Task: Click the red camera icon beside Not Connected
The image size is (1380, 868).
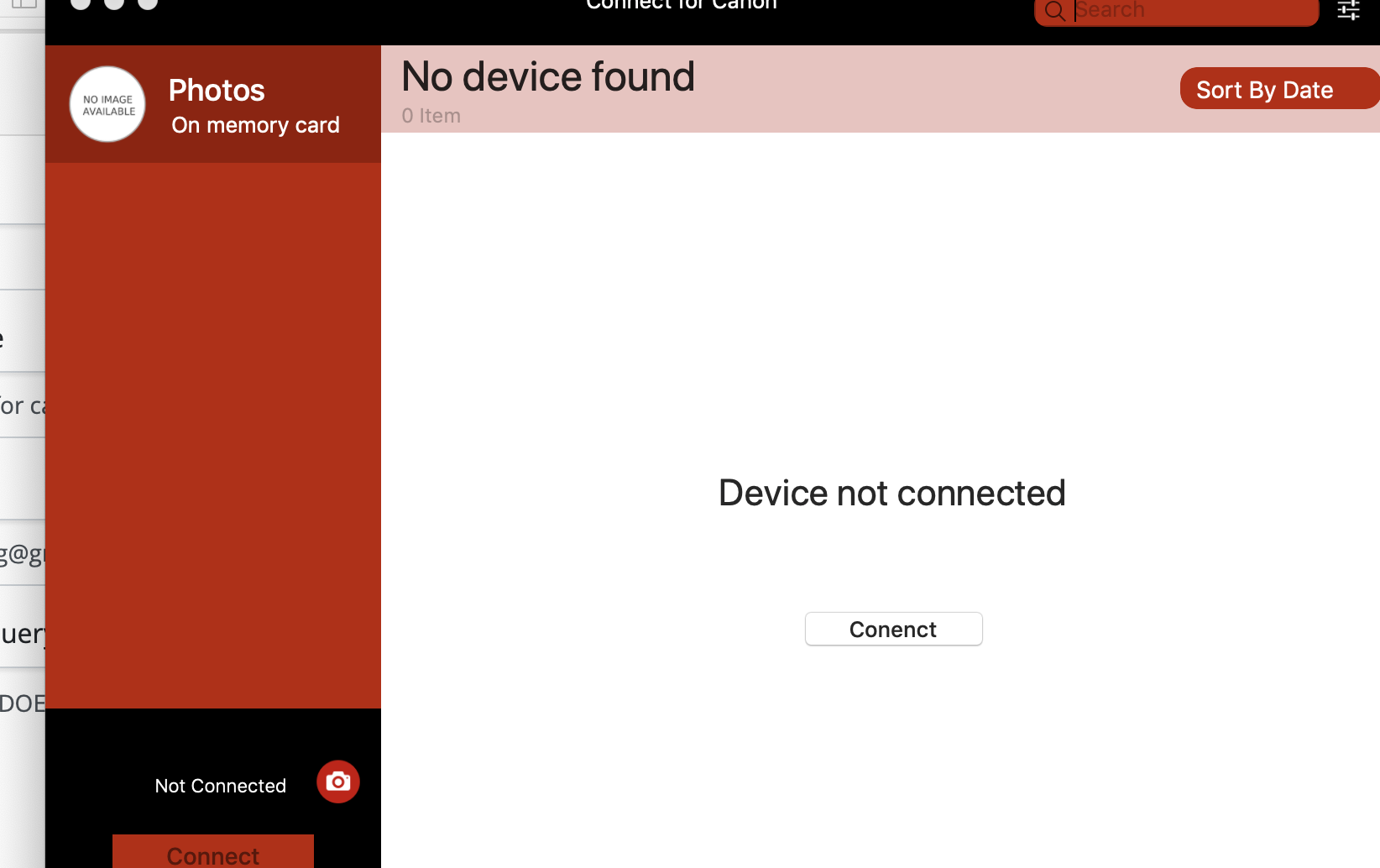Action: click(x=338, y=782)
